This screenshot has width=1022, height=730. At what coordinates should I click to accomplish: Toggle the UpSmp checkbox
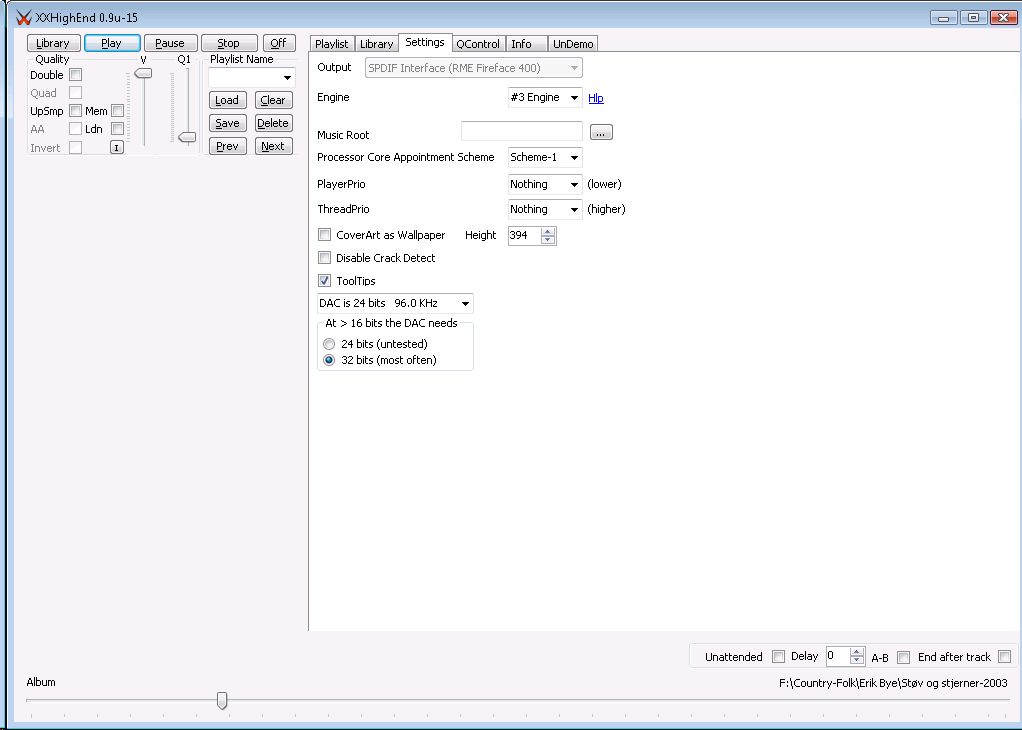point(76,111)
